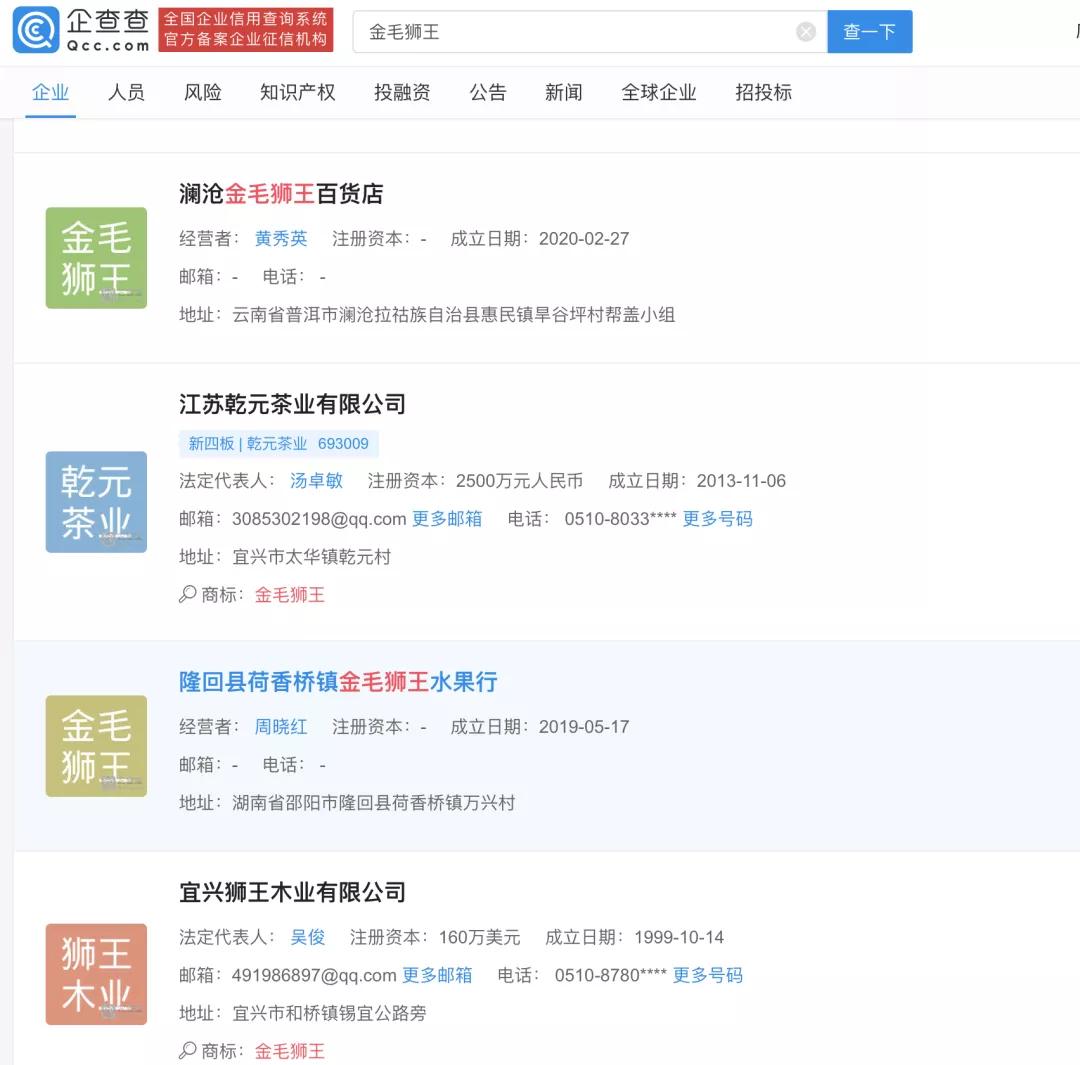
Task: Click operator 黄秀英 of the 百货店
Action: 281,238
